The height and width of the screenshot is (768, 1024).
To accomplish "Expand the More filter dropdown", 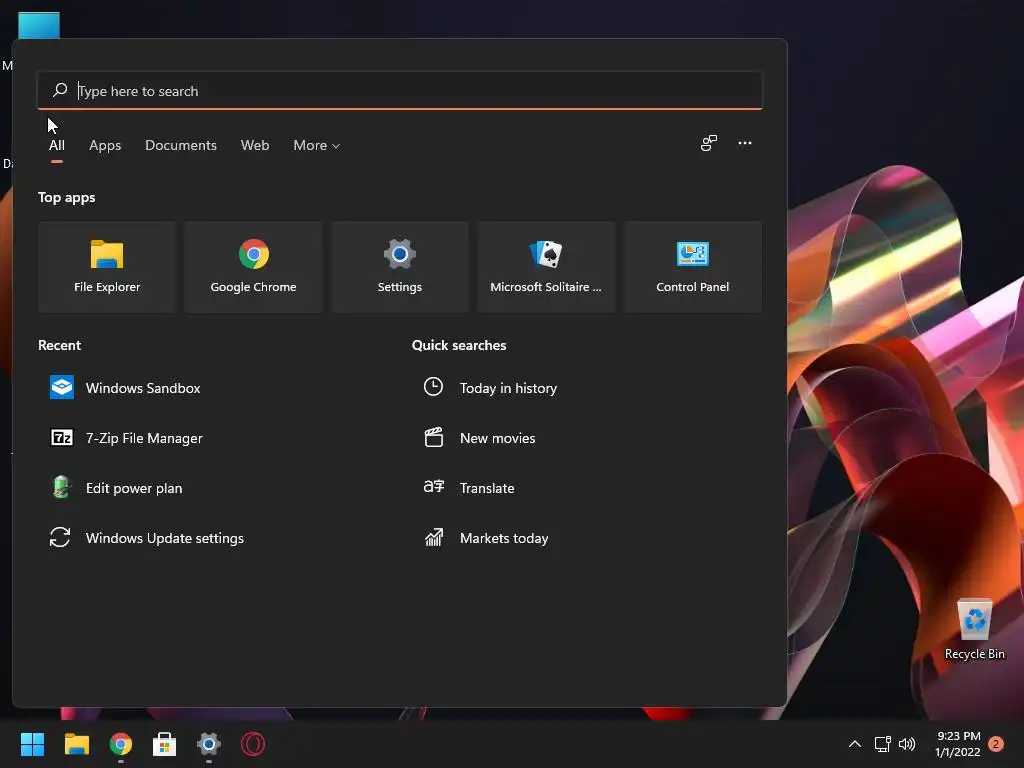I will (317, 145).
